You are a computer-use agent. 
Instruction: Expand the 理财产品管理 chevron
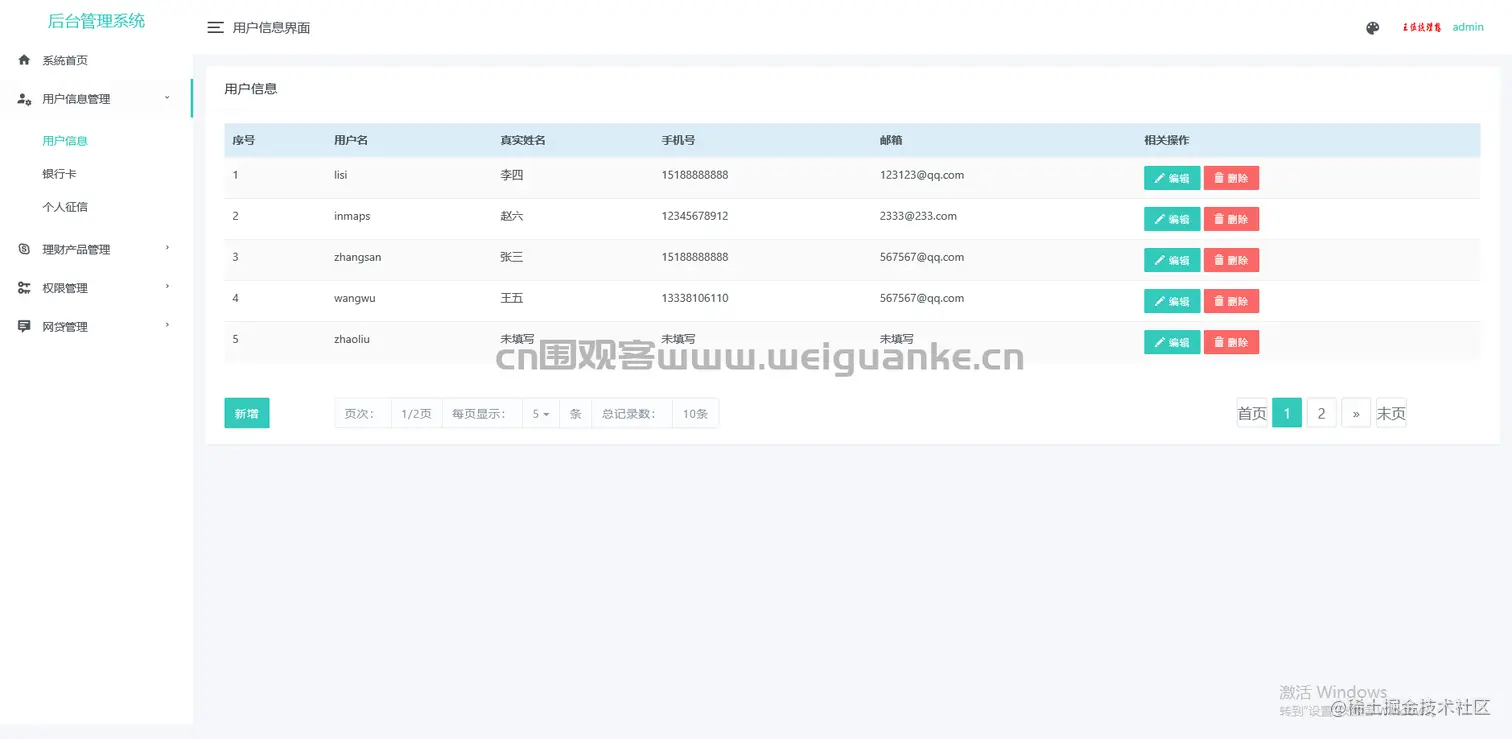click(x=167, y=247)
